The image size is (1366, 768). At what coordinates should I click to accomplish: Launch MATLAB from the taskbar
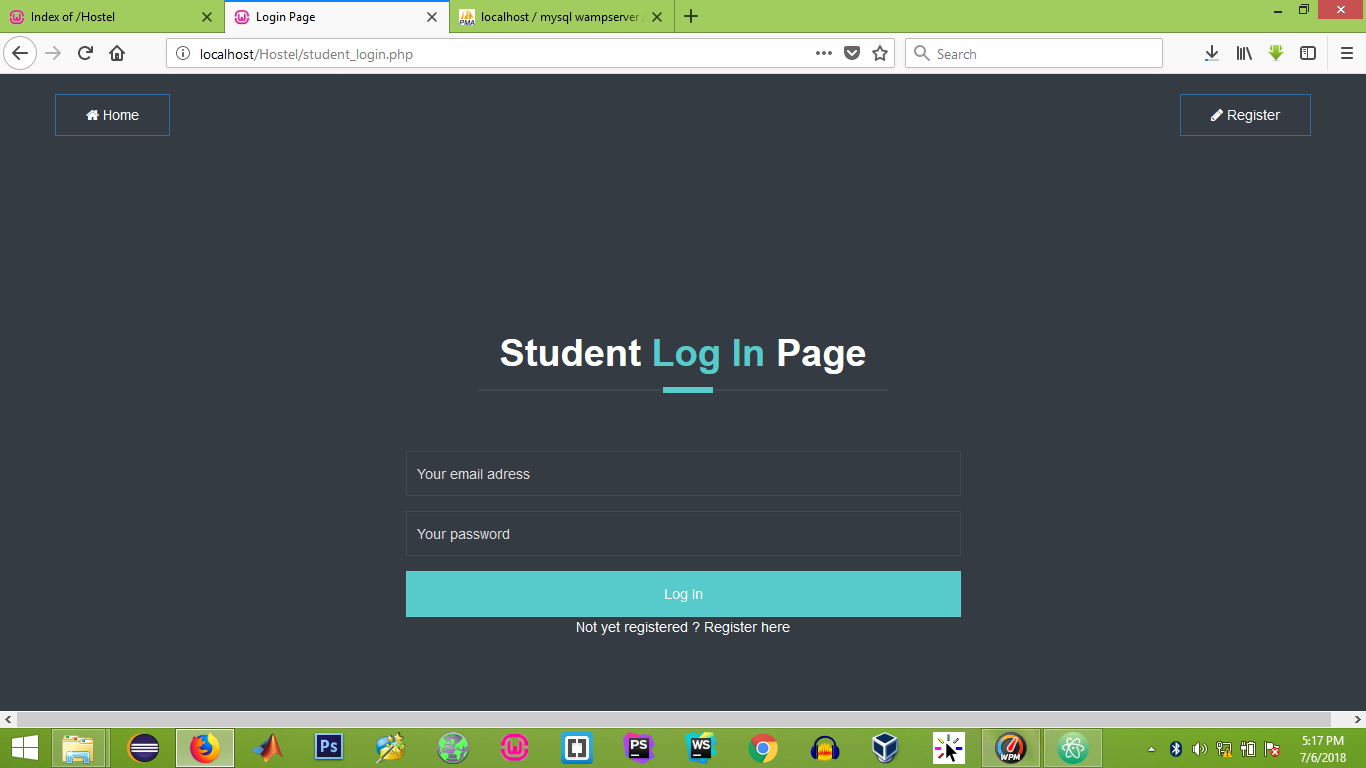point(266,747)
